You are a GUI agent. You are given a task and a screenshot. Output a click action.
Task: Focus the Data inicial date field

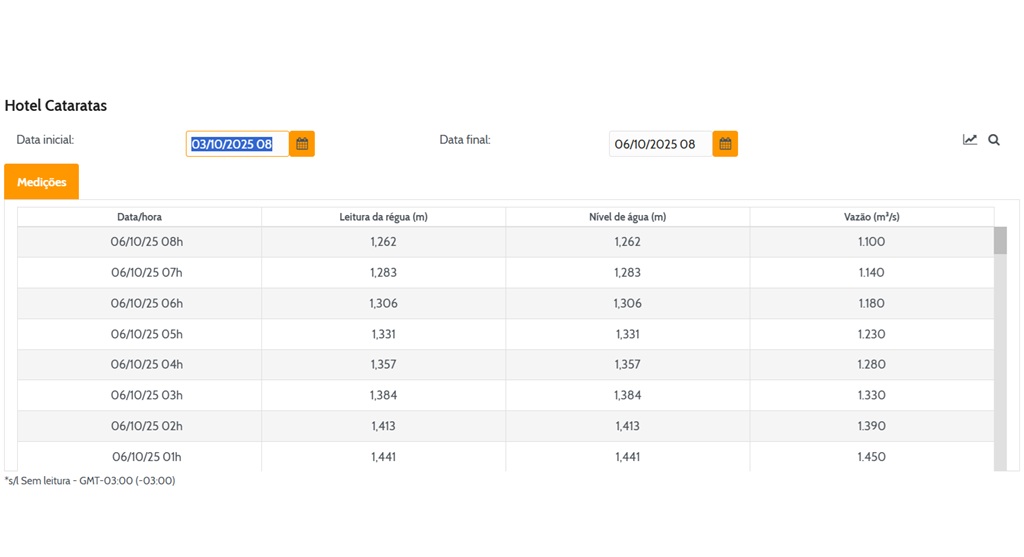click(237, 144)
